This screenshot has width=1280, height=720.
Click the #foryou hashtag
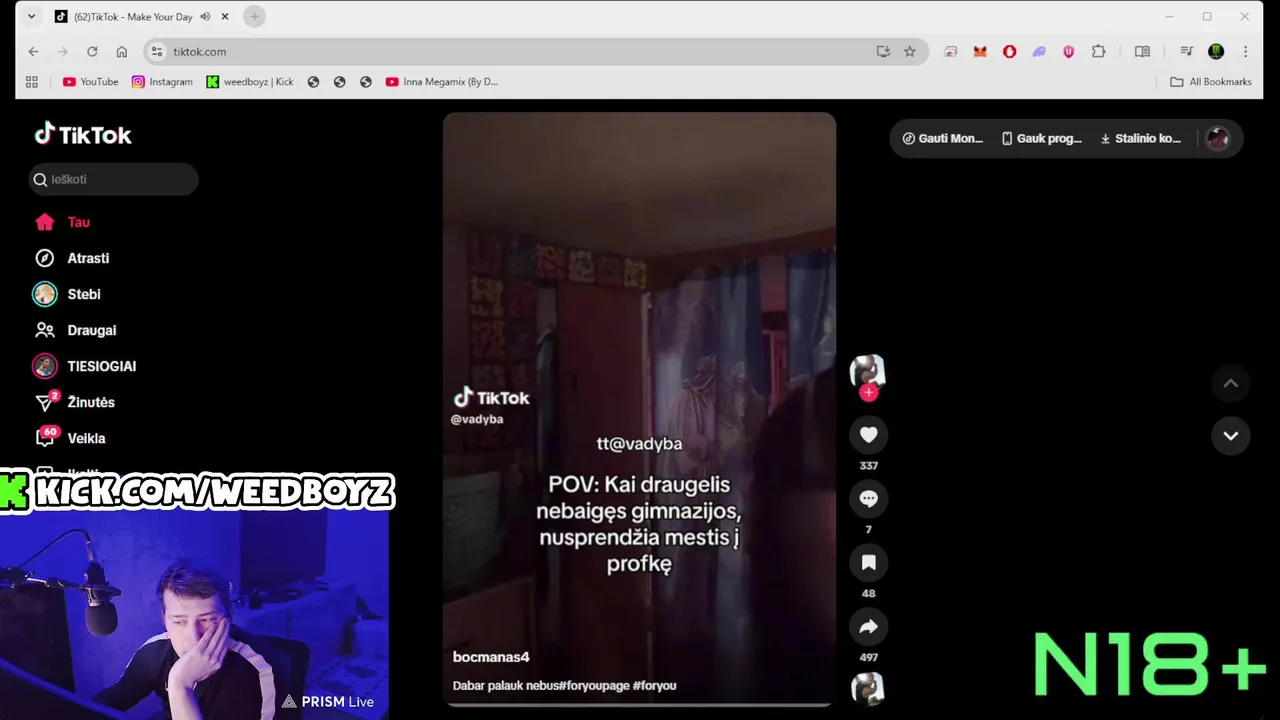click(655, 685)
